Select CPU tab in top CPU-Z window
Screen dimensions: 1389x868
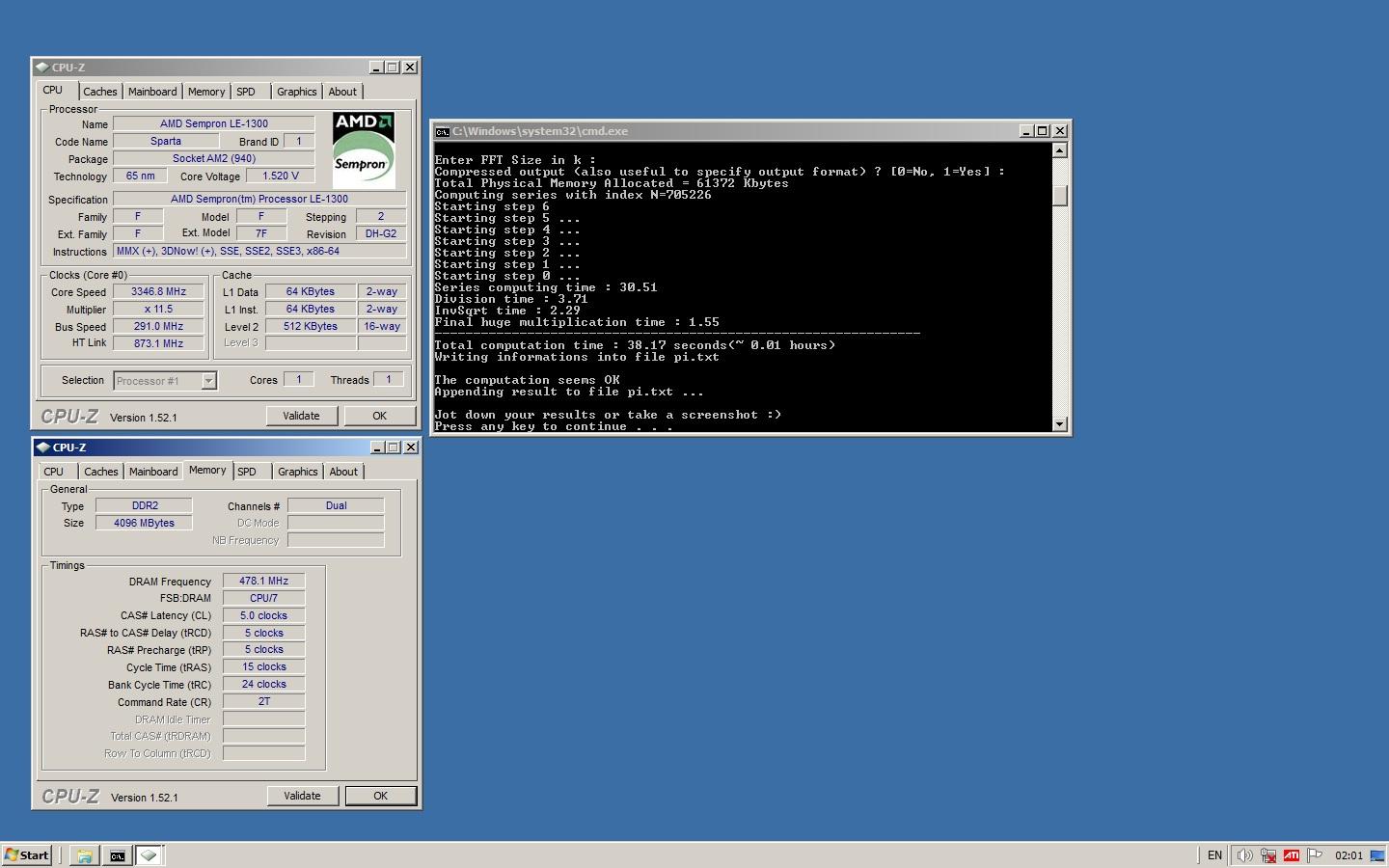tap(53, 91)
